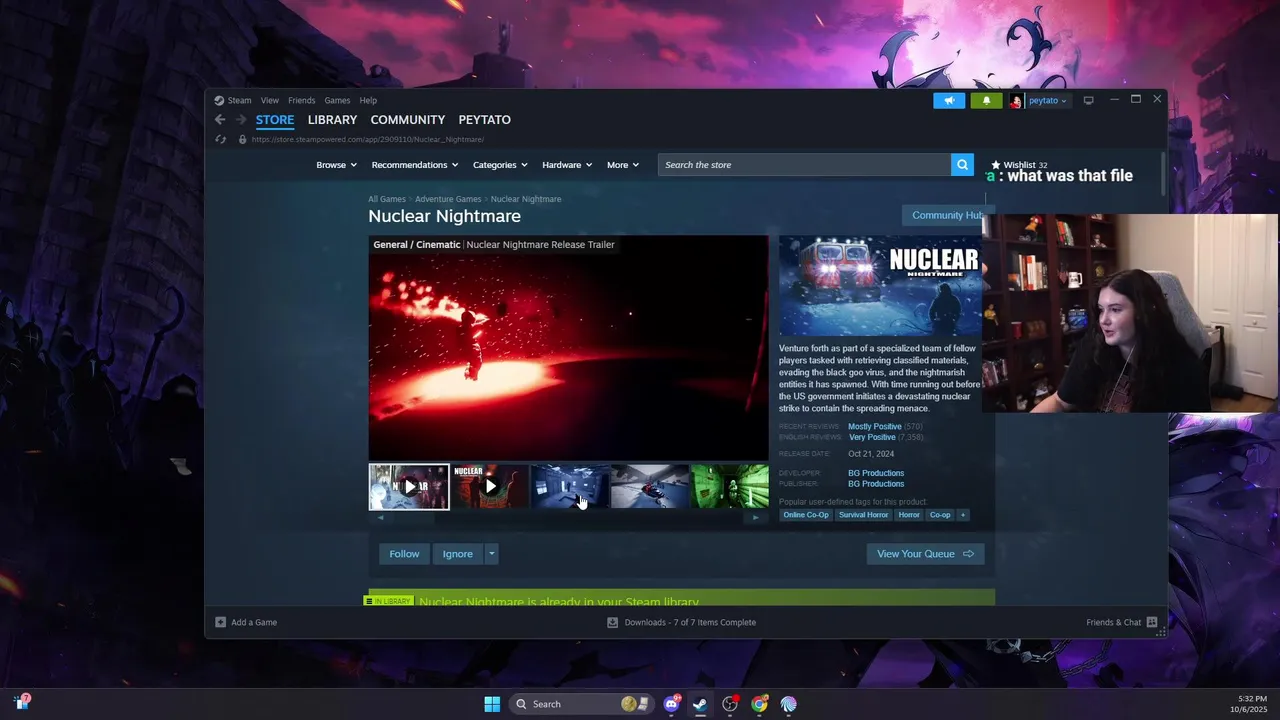Viewport: 1280px width, 720px height.
Task: Open Discord from the taskbar
Action: tap(672, 704)
